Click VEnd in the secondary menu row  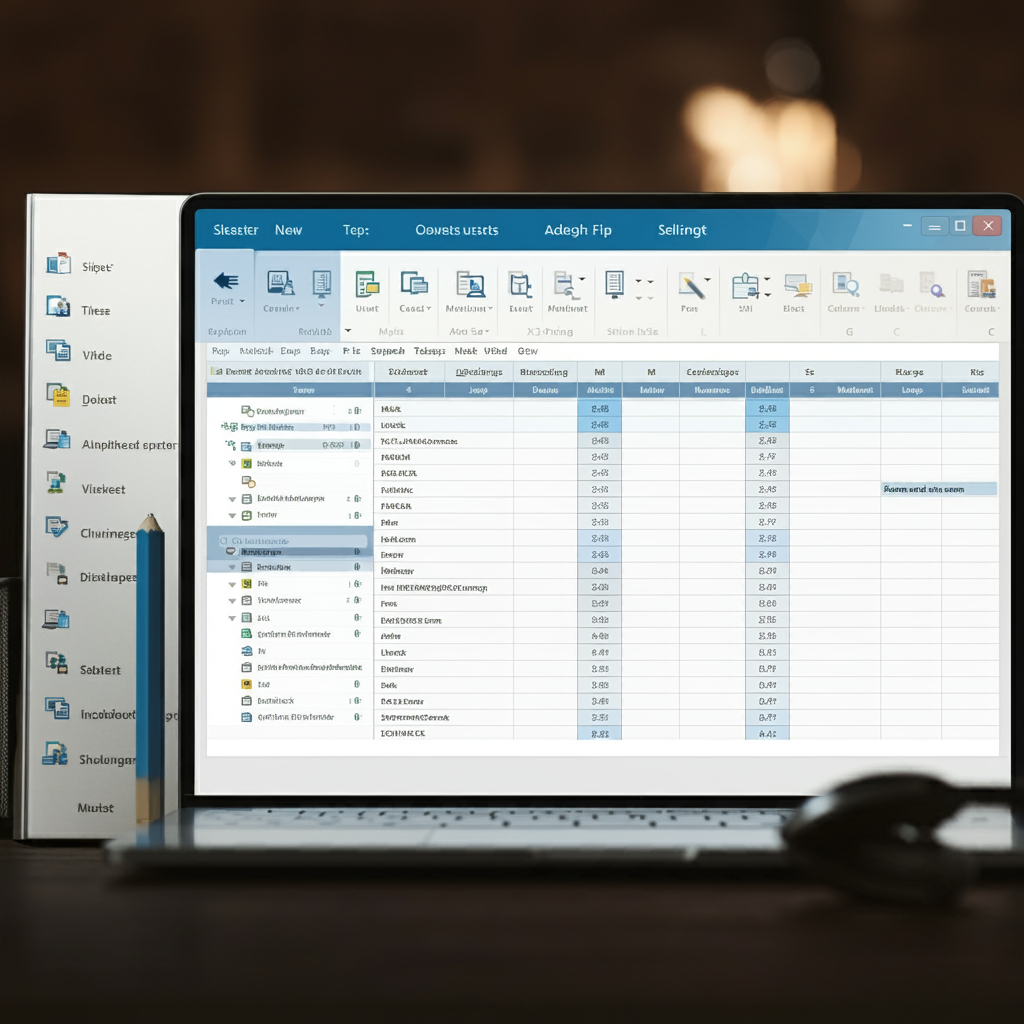[x=496, y=351]
